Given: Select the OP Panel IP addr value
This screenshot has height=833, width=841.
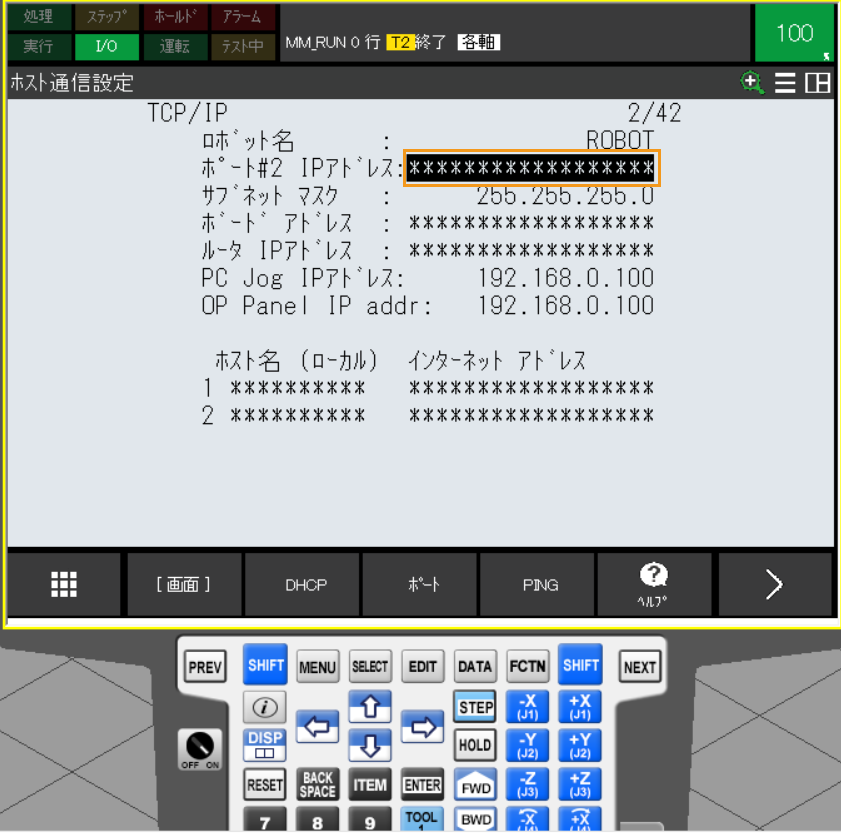Looking at the screenshot, I should point(566,306).
